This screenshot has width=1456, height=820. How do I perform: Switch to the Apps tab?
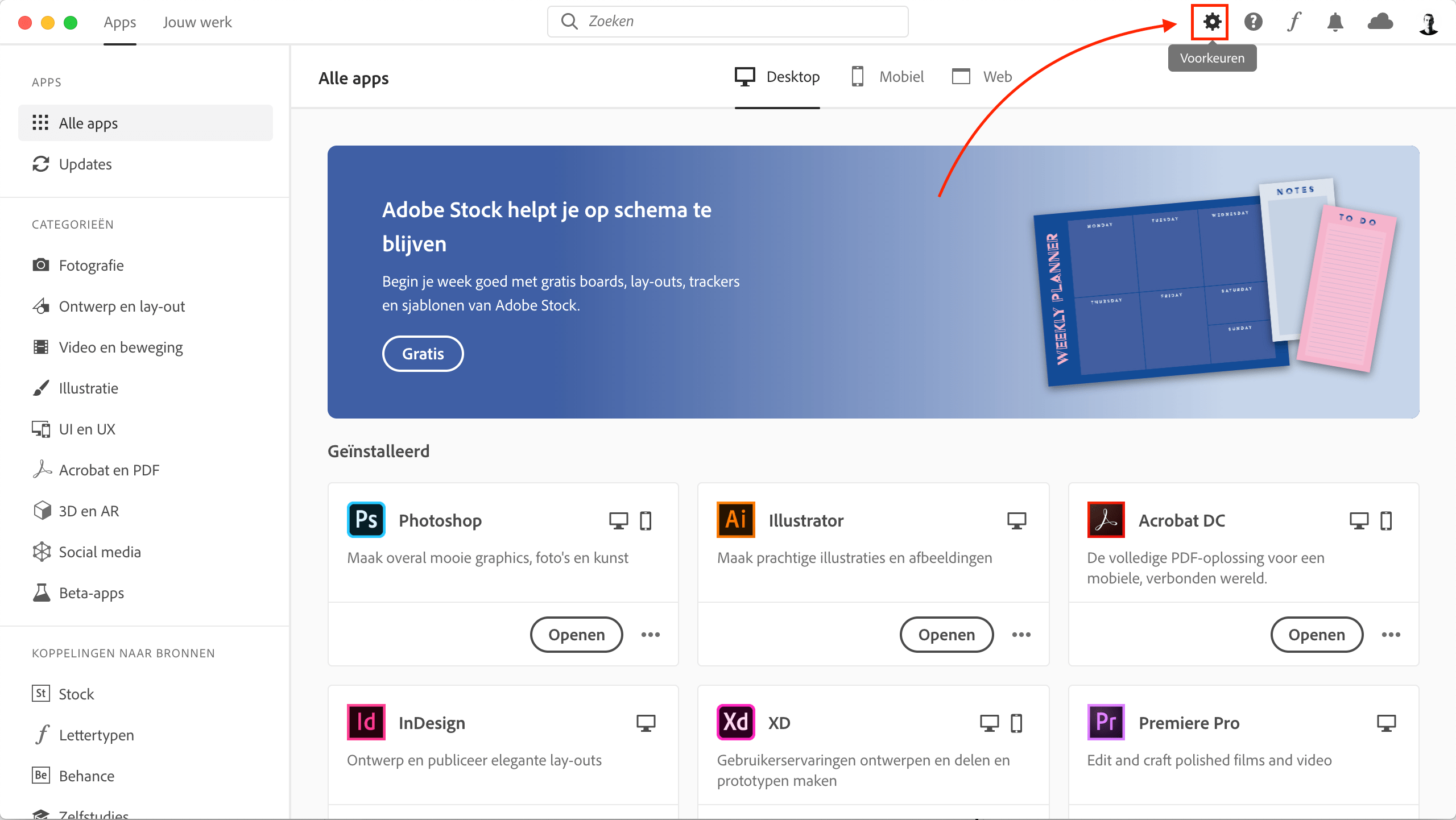(119, 22)
